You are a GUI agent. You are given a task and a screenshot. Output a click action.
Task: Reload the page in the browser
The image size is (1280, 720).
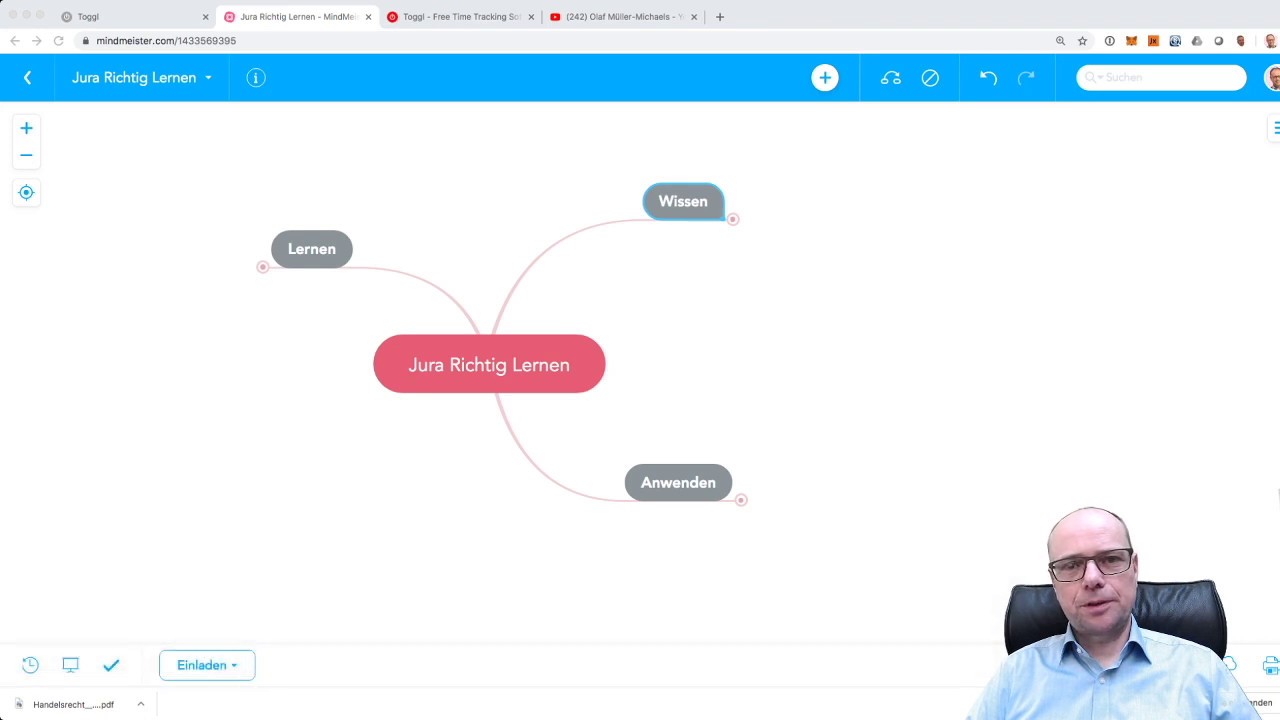[x=58, y=41]
